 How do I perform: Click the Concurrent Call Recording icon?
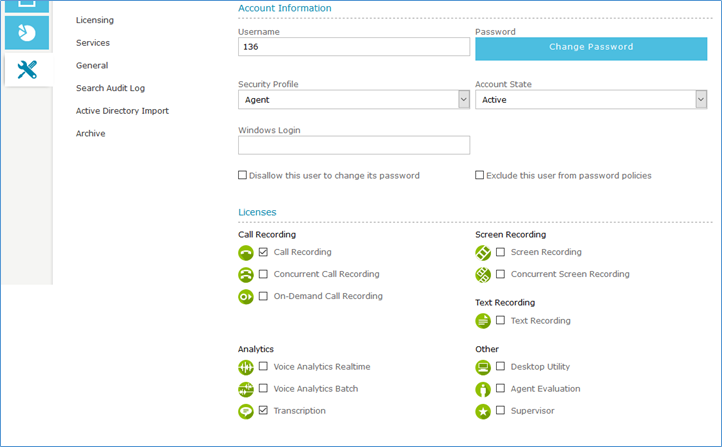(246, 274)
